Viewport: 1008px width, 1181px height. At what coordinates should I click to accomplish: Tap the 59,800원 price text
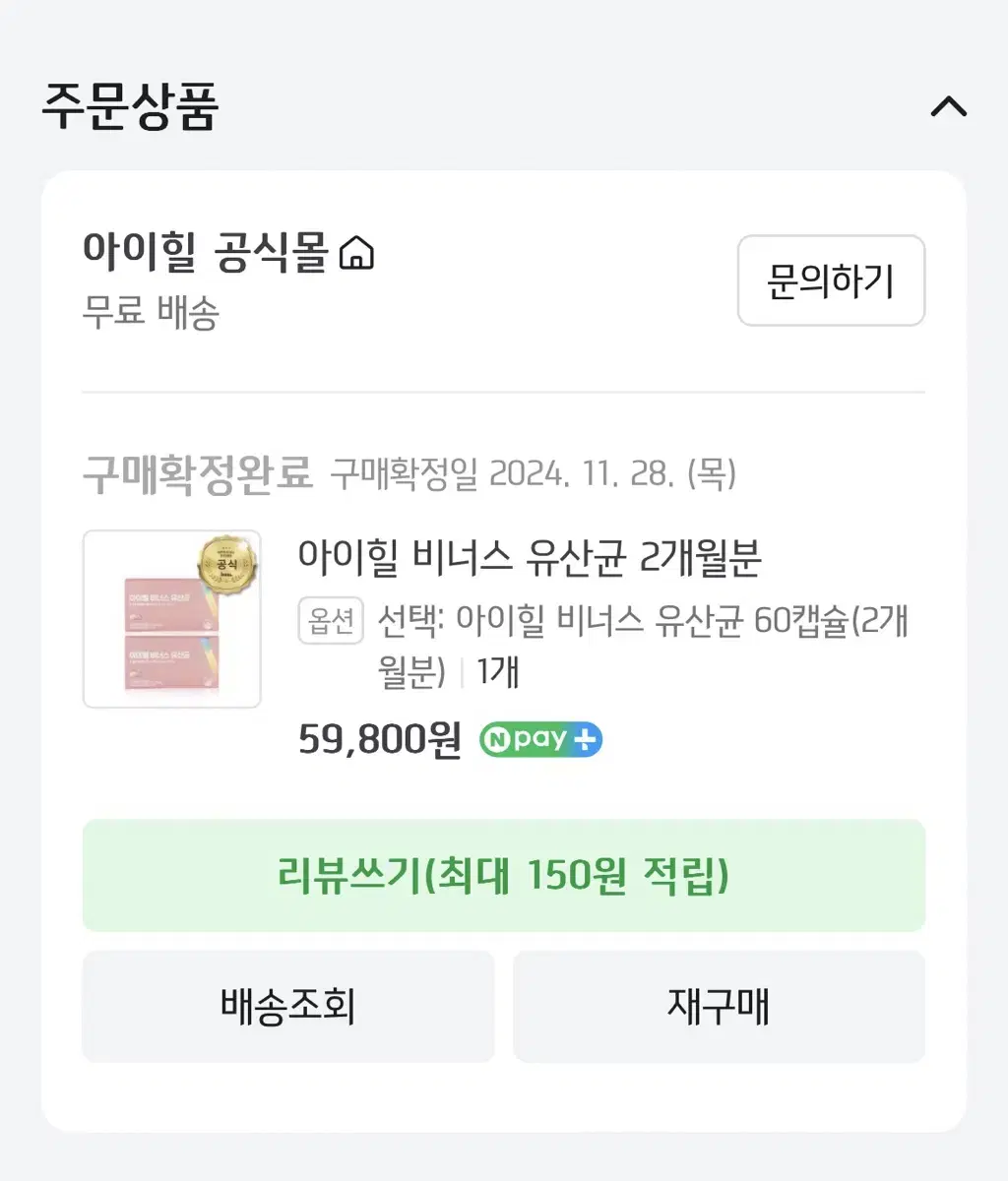(x=380, y=739)
